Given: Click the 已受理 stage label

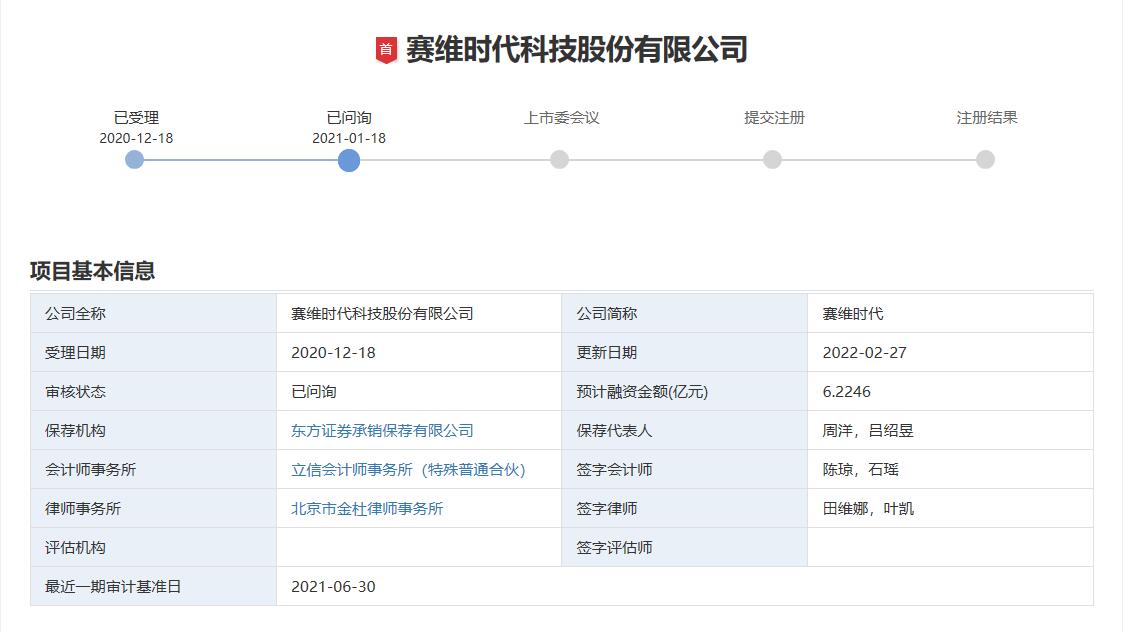Looking at the screenshot, I should point(136,118).
